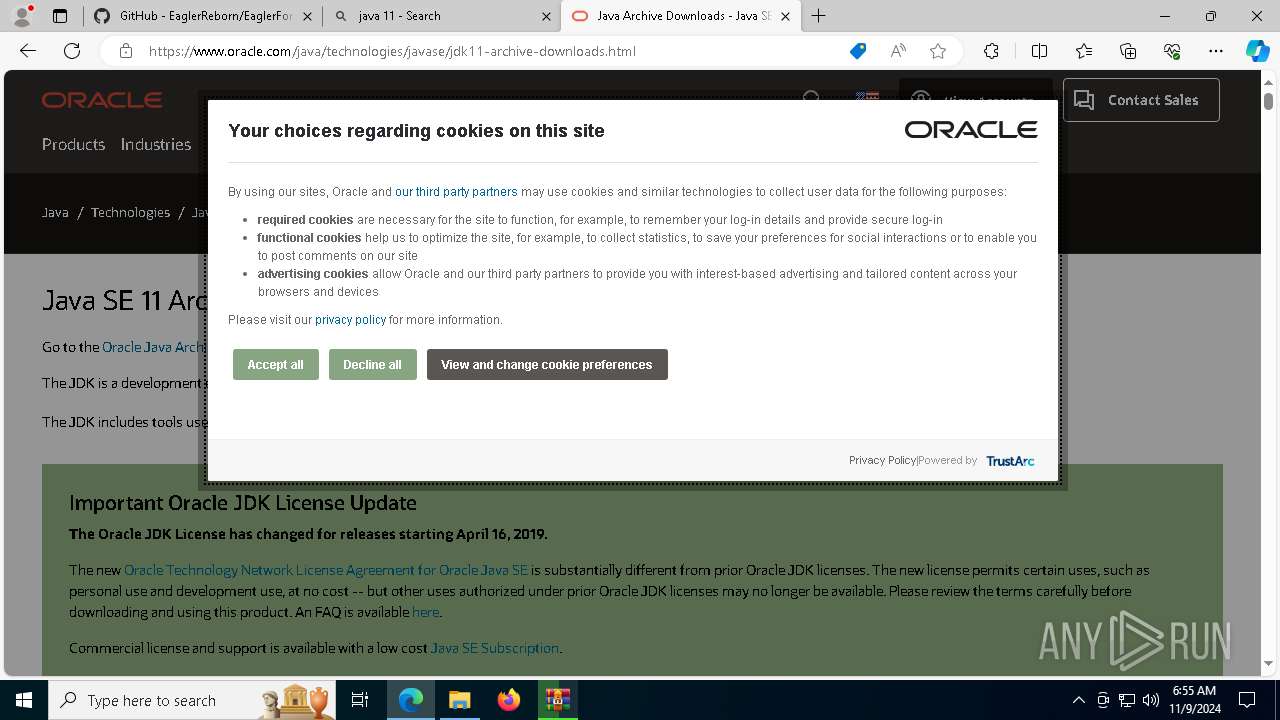1280x720 pixels.
Task: Open Firefox from the taskbar
Action: tap(508, 700)
